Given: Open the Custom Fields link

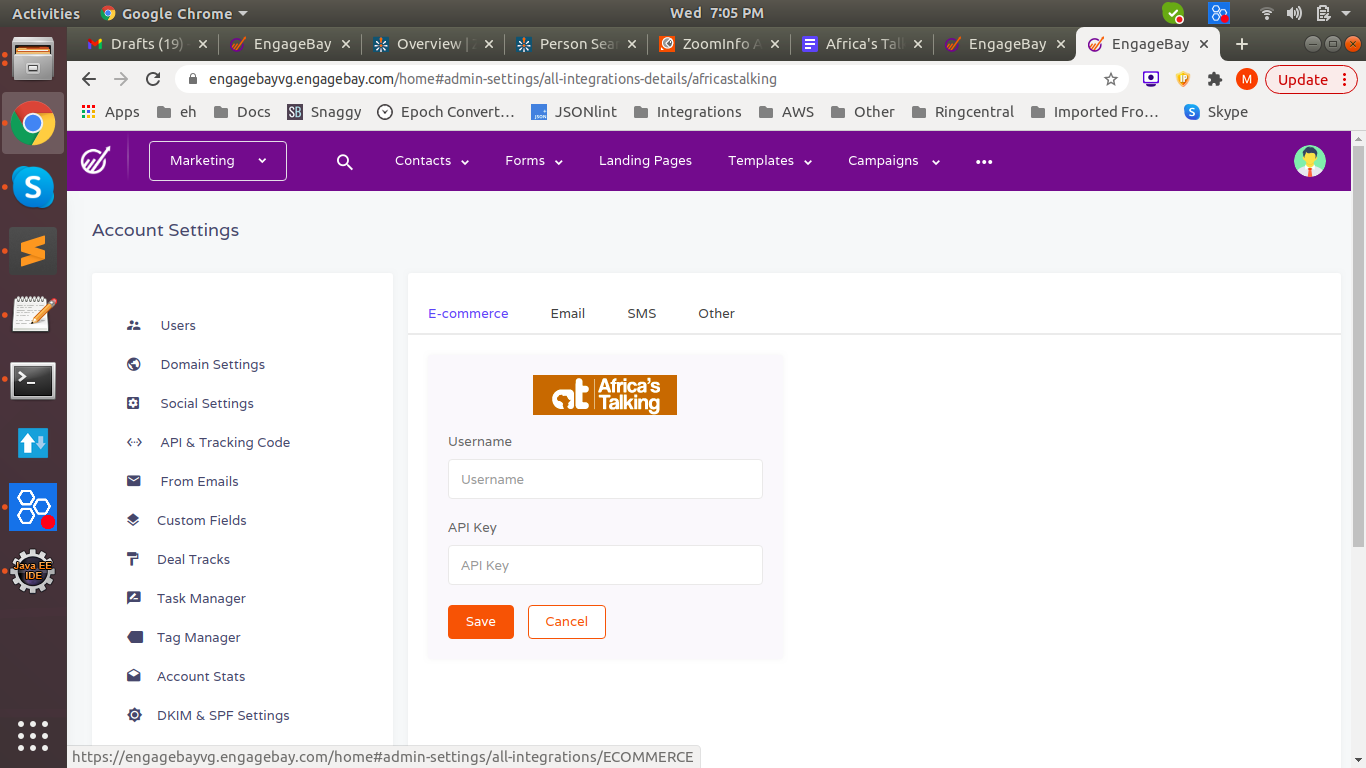Looking at the screenshot, I should click(x=202, y=520).
